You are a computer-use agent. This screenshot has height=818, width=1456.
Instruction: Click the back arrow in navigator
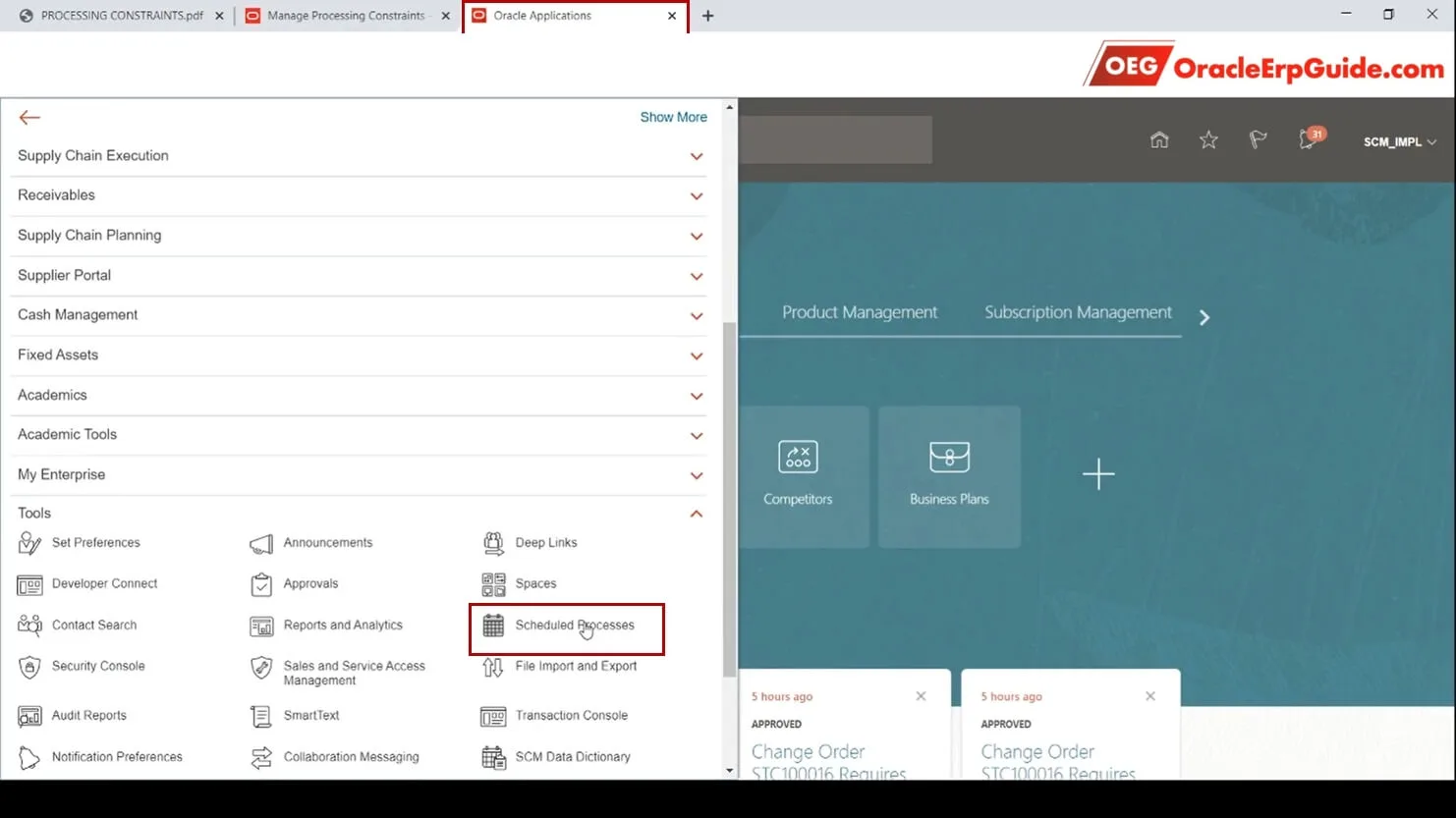click(29, 118)
